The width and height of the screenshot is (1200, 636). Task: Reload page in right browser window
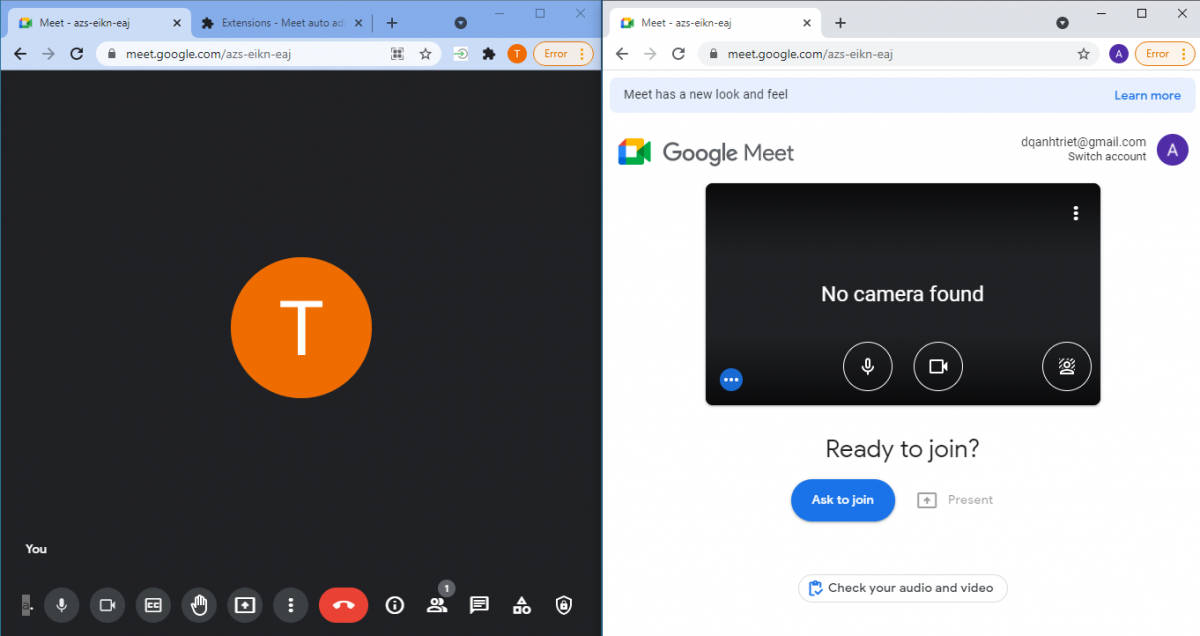click(x=678, y=54)
